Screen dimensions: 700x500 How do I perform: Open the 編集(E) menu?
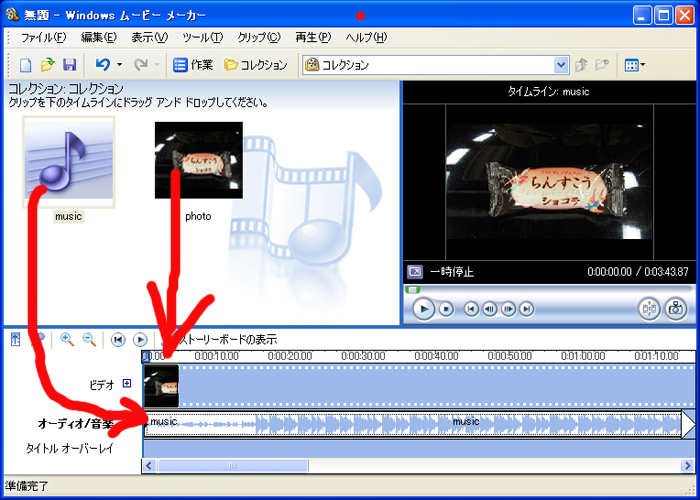99,38
